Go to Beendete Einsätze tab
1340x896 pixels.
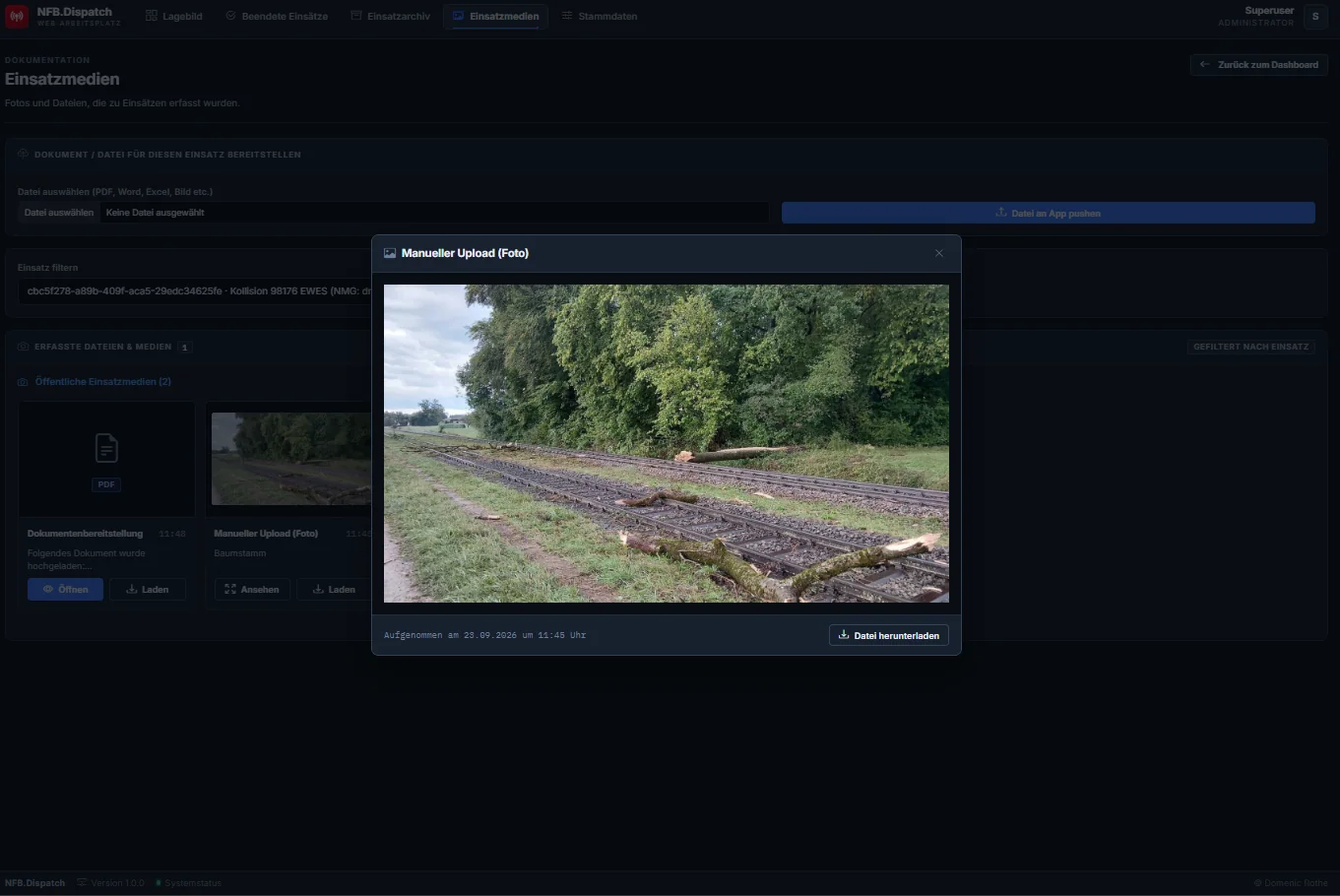[277, 16]
